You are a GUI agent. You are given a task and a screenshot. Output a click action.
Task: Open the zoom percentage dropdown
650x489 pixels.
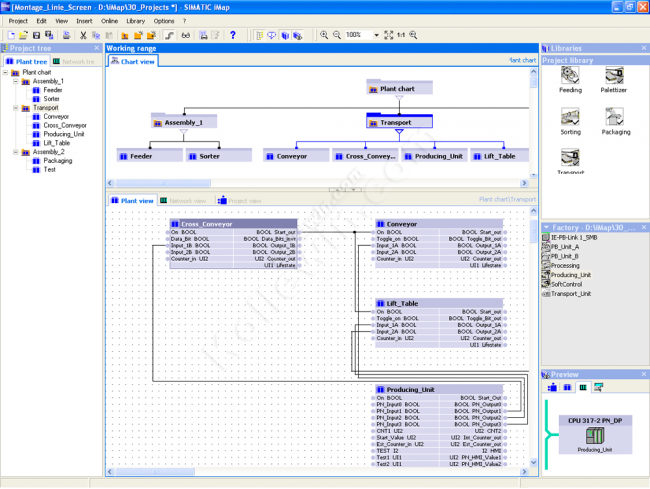coord(375,35)
